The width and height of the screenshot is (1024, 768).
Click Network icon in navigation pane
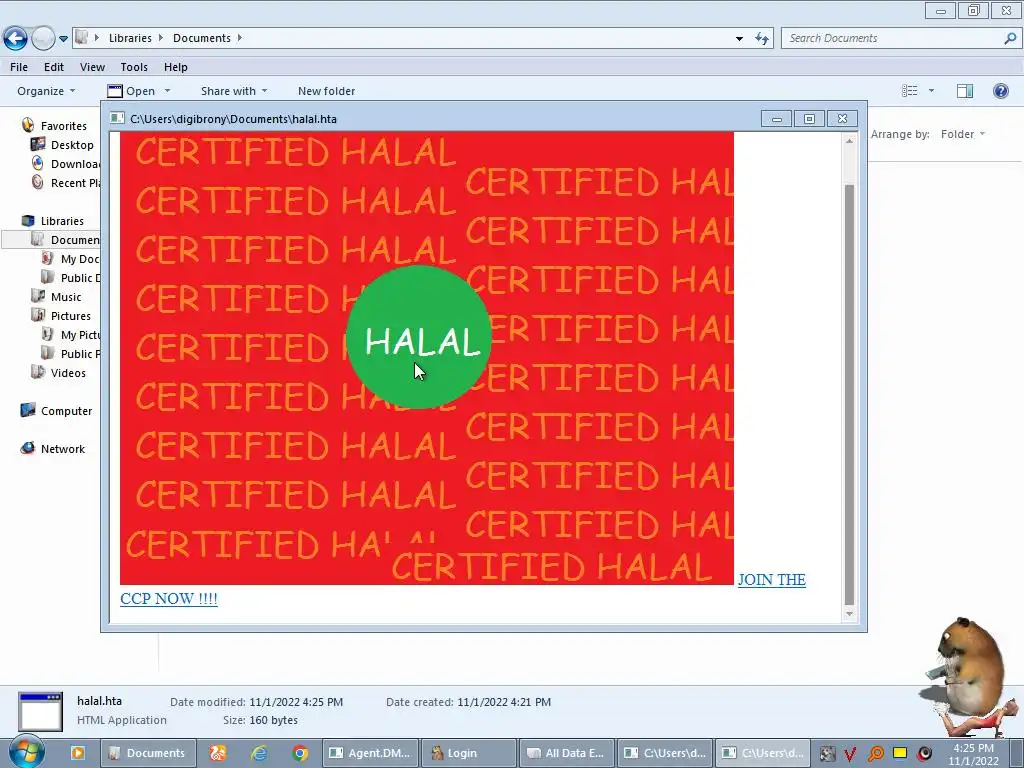coord(27,448)
